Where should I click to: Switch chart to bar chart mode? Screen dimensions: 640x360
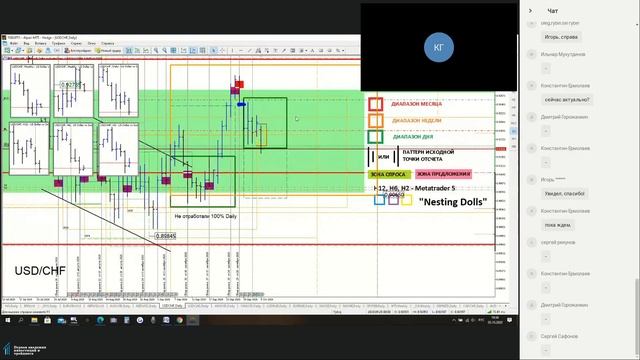pos(129,51)
